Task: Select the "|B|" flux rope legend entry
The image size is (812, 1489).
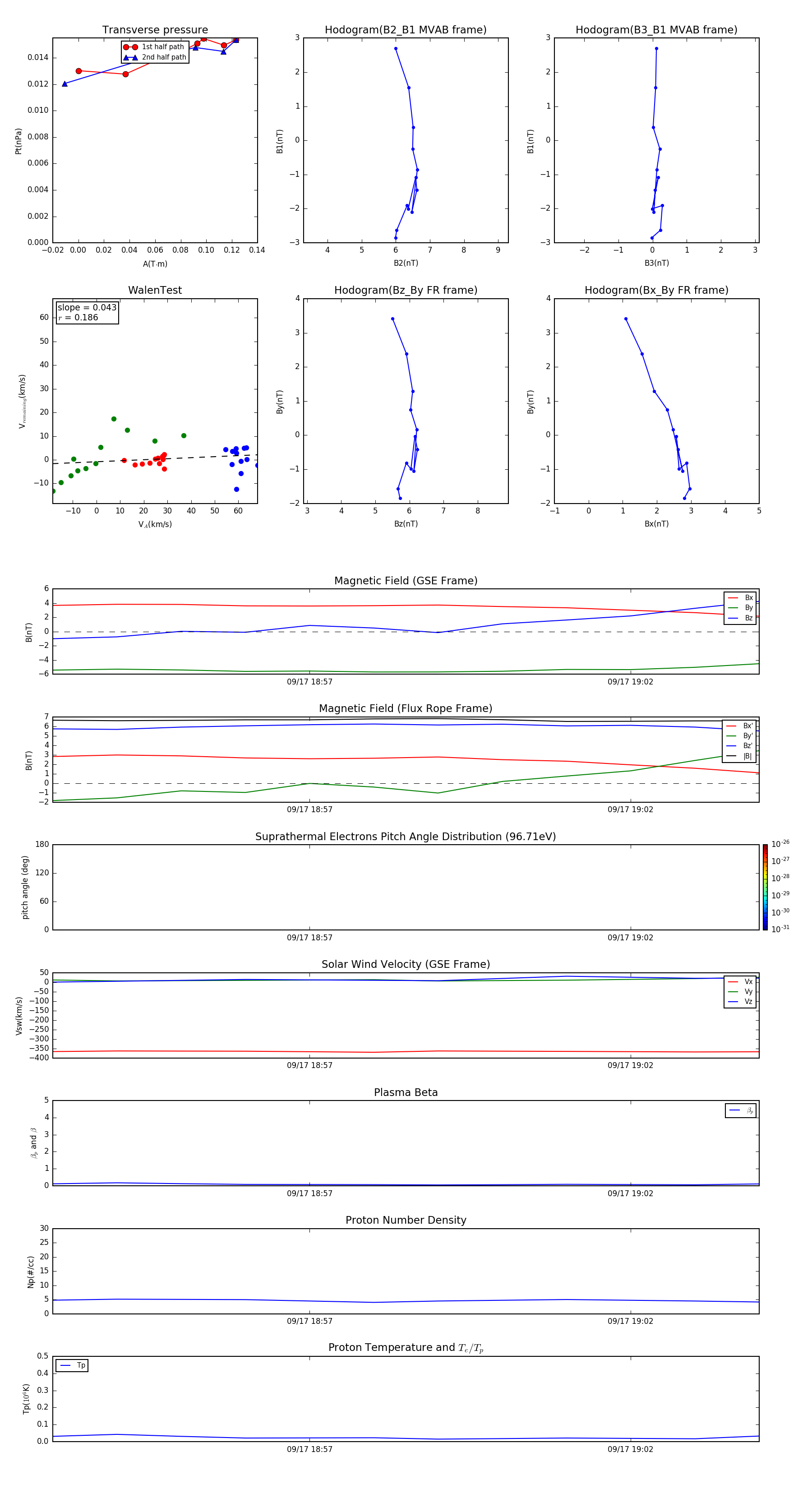Action: click(740, 756)
